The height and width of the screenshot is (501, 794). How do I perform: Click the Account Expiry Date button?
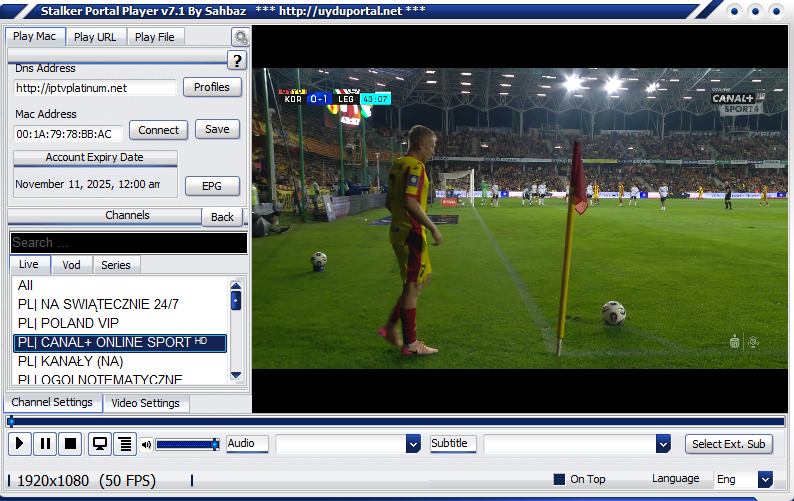pos(95,158)
